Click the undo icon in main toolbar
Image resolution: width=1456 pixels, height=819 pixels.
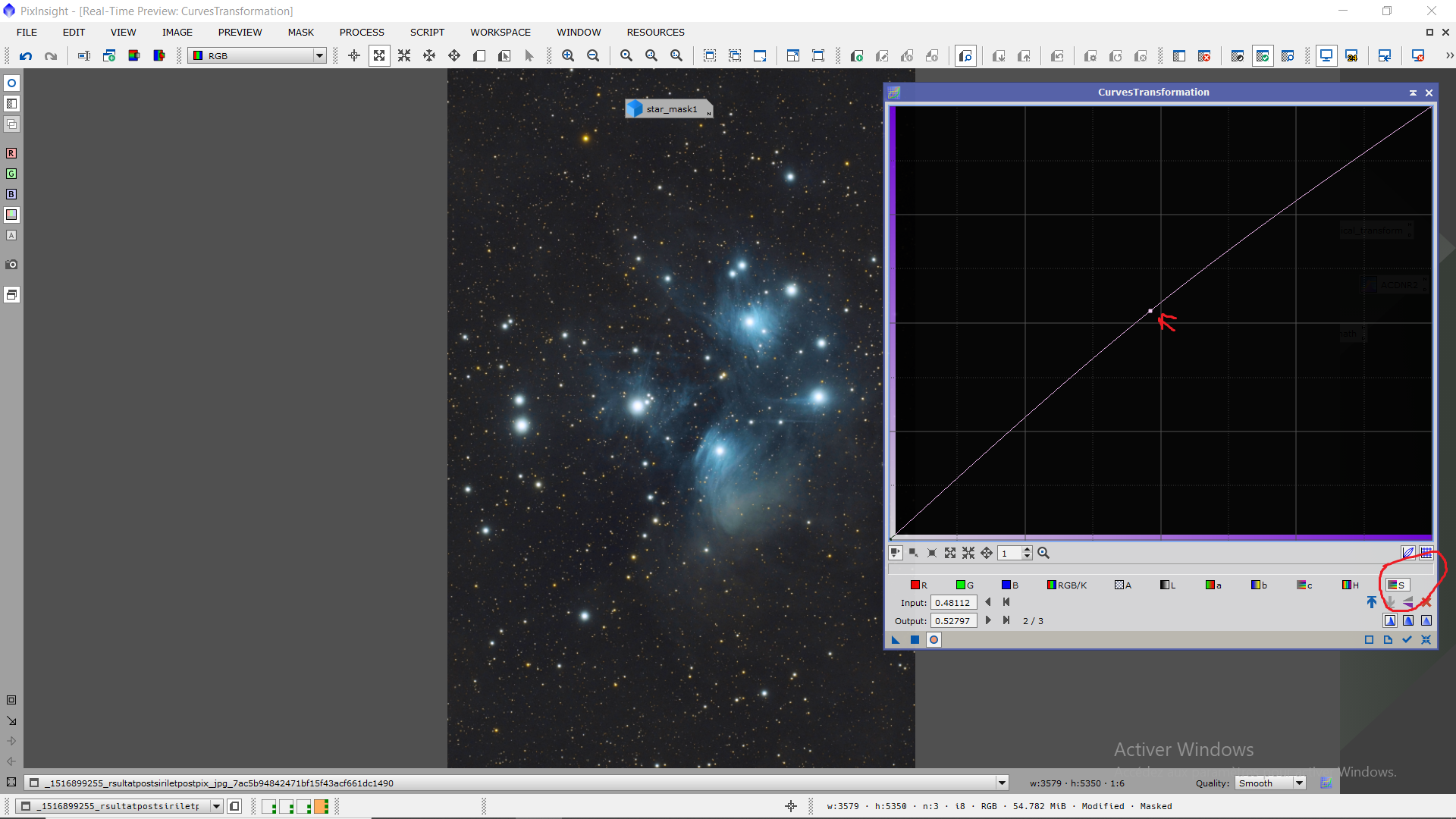[26, 55]
